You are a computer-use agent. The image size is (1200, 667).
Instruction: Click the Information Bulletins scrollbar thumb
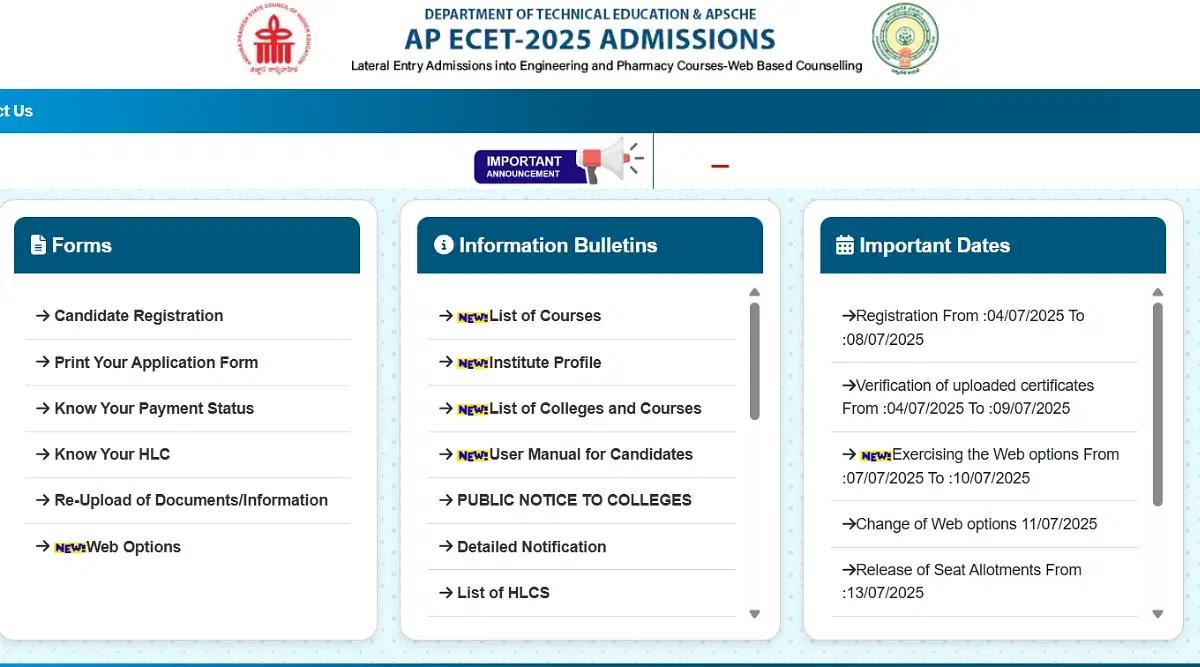coord(755,361)
